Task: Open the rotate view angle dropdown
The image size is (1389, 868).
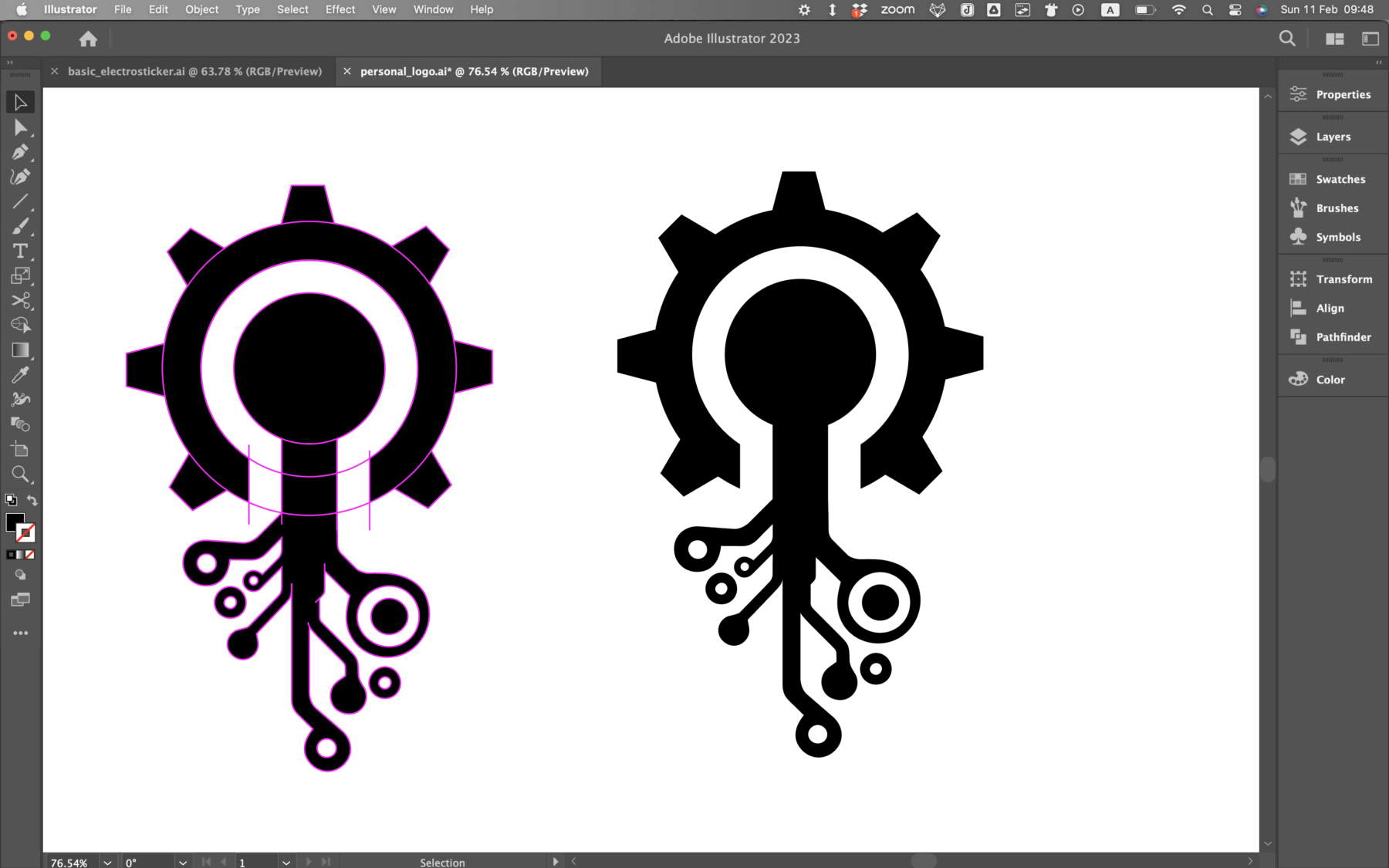Action: tap(183, 862)
